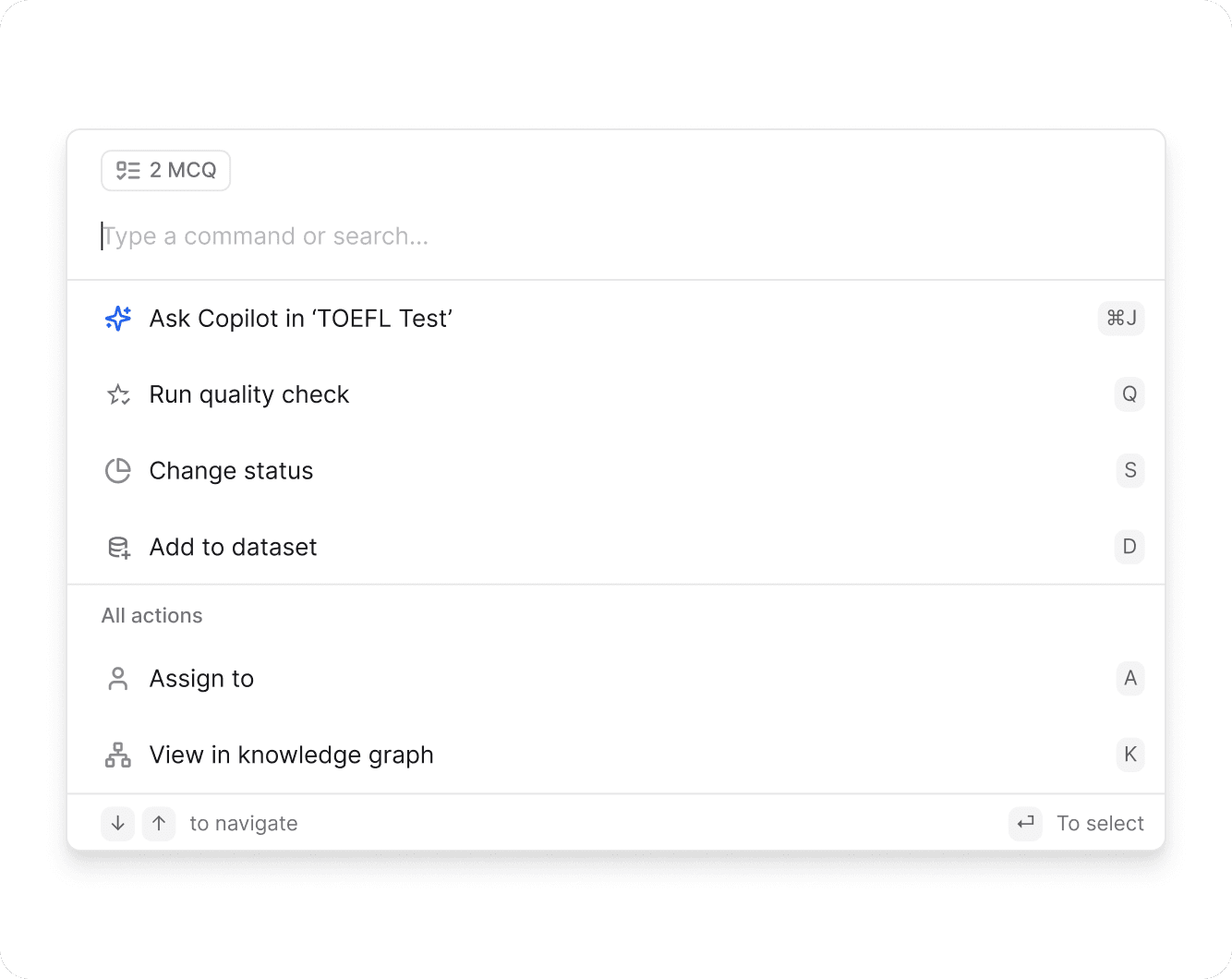
Task: Choose Assign to from All actions
Action: 202,679
